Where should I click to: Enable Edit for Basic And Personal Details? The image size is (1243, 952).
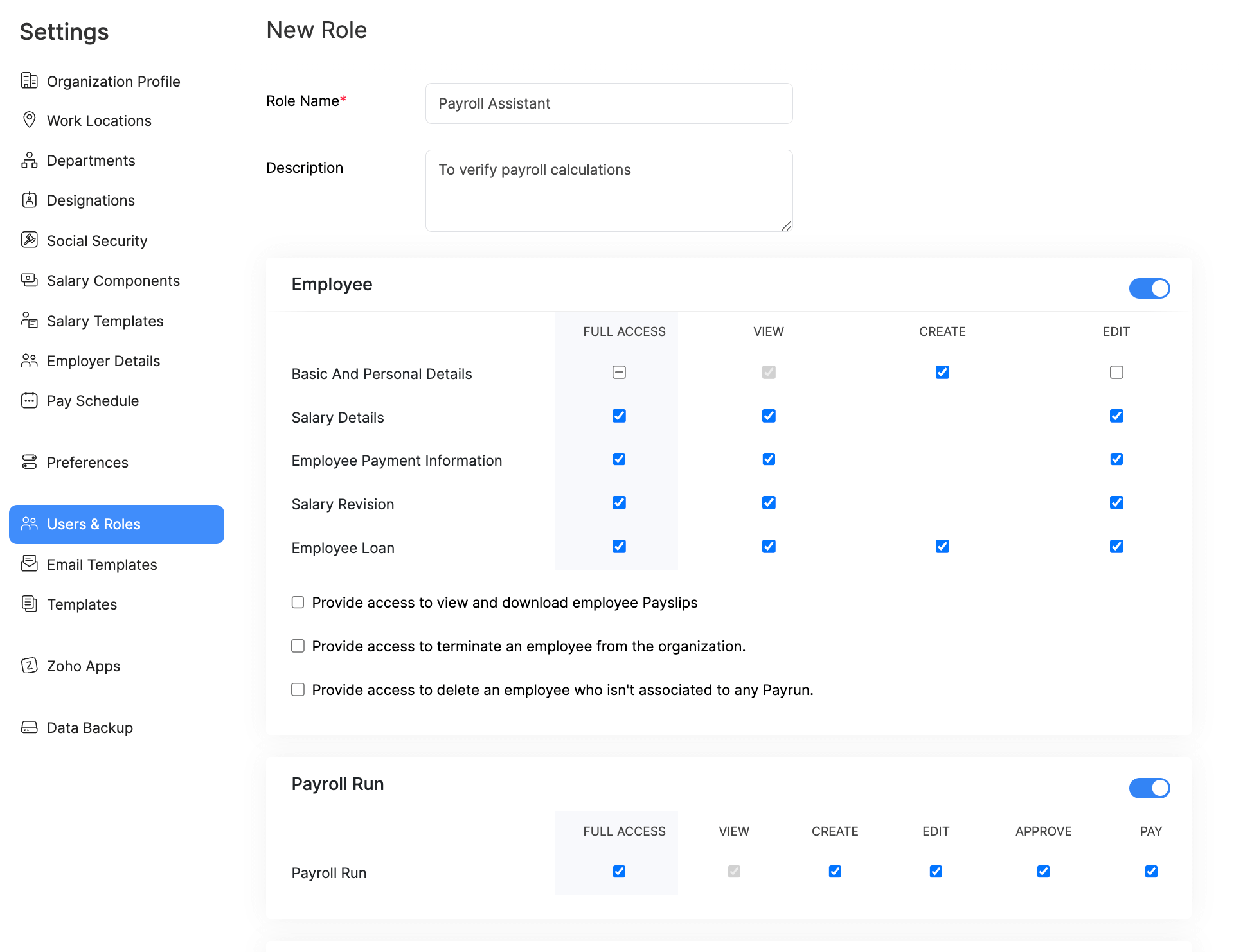tap(1116, 372)
